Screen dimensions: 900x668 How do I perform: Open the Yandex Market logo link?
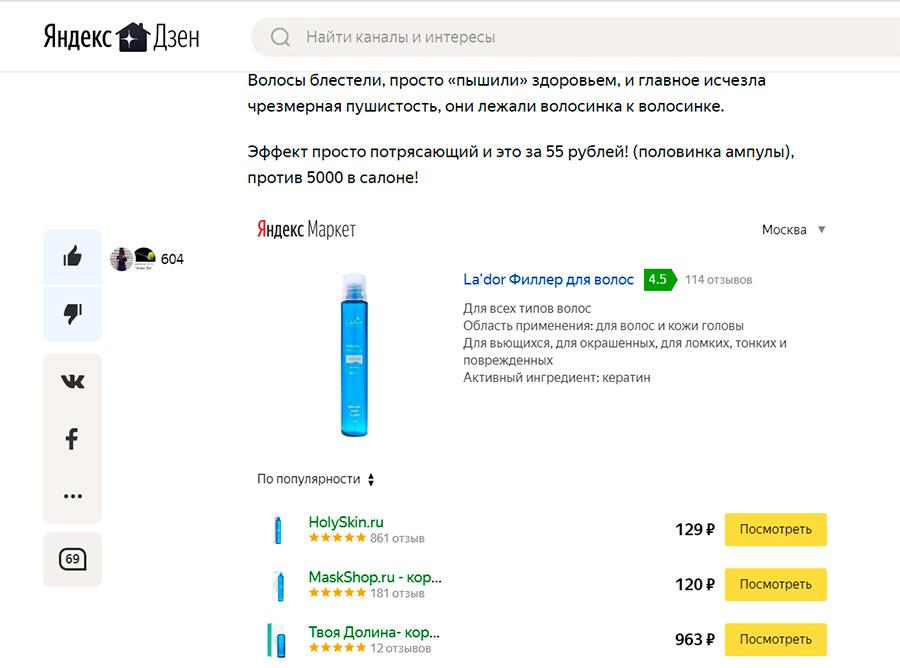pyautogui.click(x=306, y=230)
